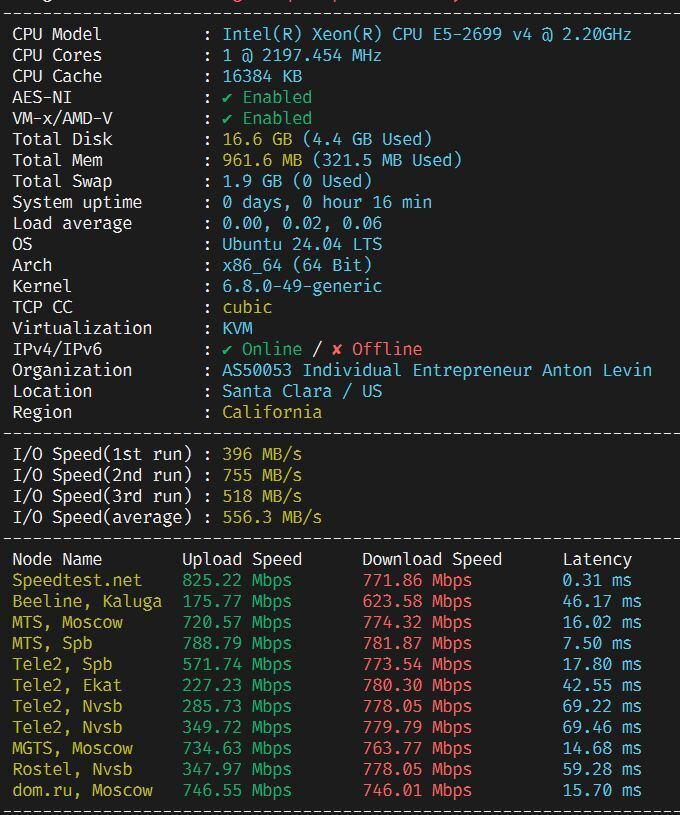Click the Download Speed column header
Viewport: 680px width, 815px height.
click(x=432, y=559)
